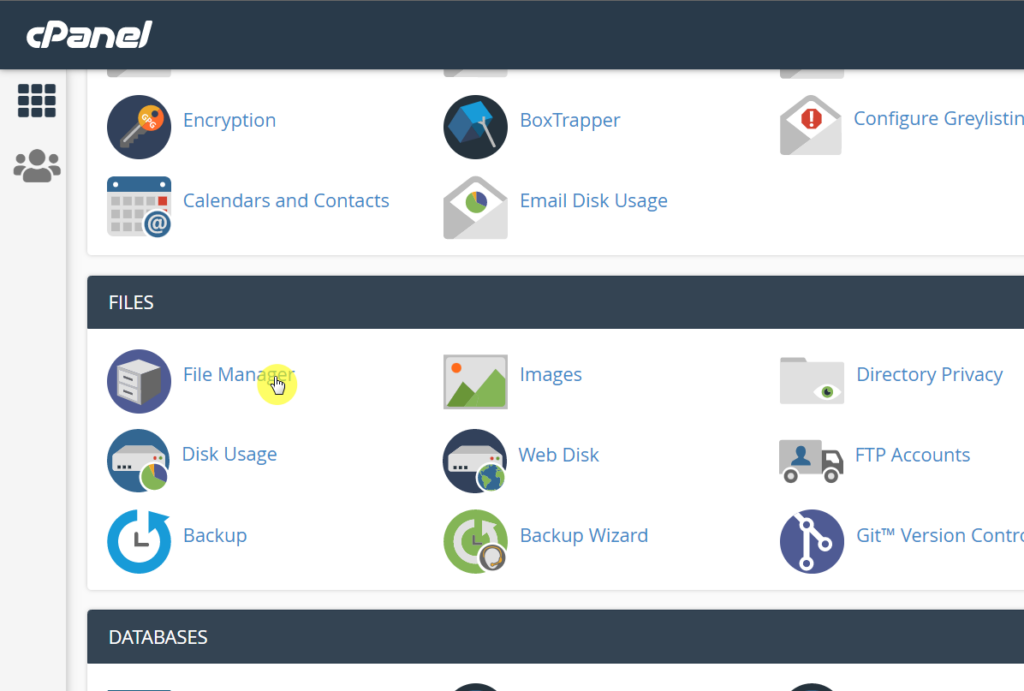
Task: Open the Configure Greylisting link
Action: click(939, 118)
